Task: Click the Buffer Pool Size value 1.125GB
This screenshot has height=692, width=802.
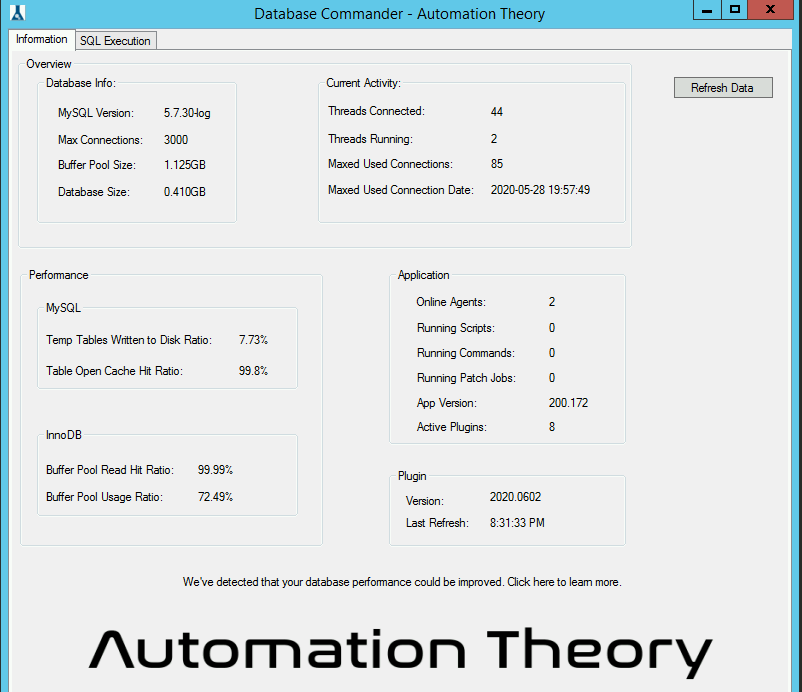Action: [185, 165]
